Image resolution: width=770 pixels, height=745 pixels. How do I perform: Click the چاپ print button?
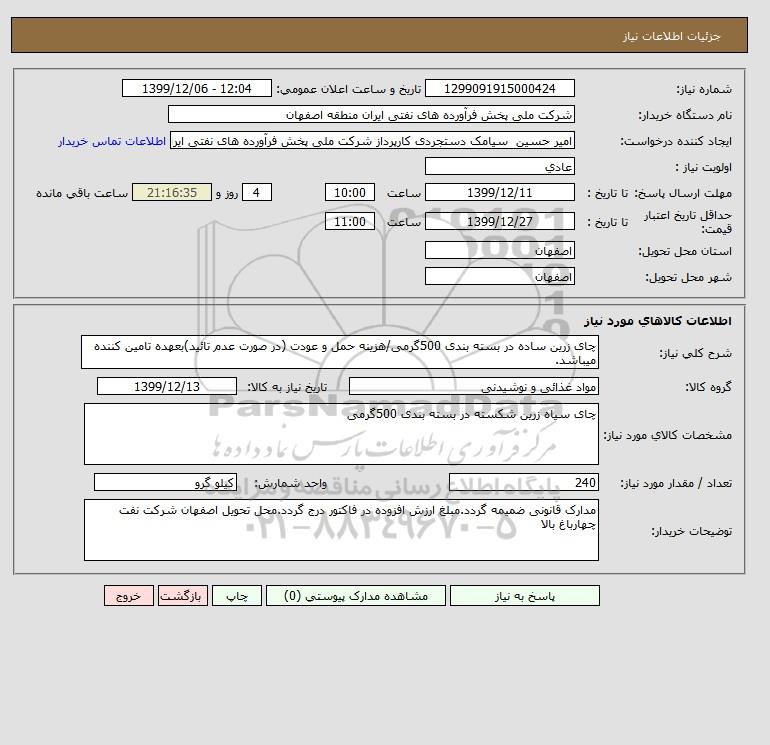(x=237, y=596)
